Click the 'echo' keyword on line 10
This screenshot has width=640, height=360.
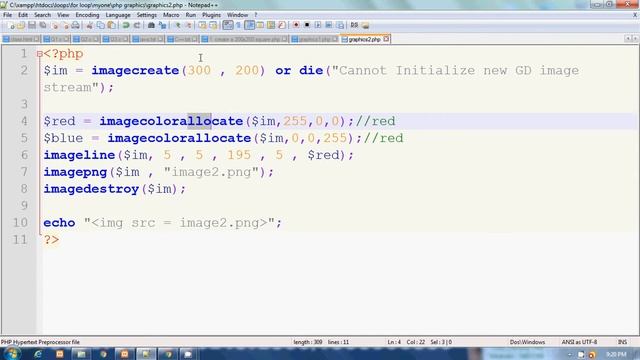tap(59, 223)
